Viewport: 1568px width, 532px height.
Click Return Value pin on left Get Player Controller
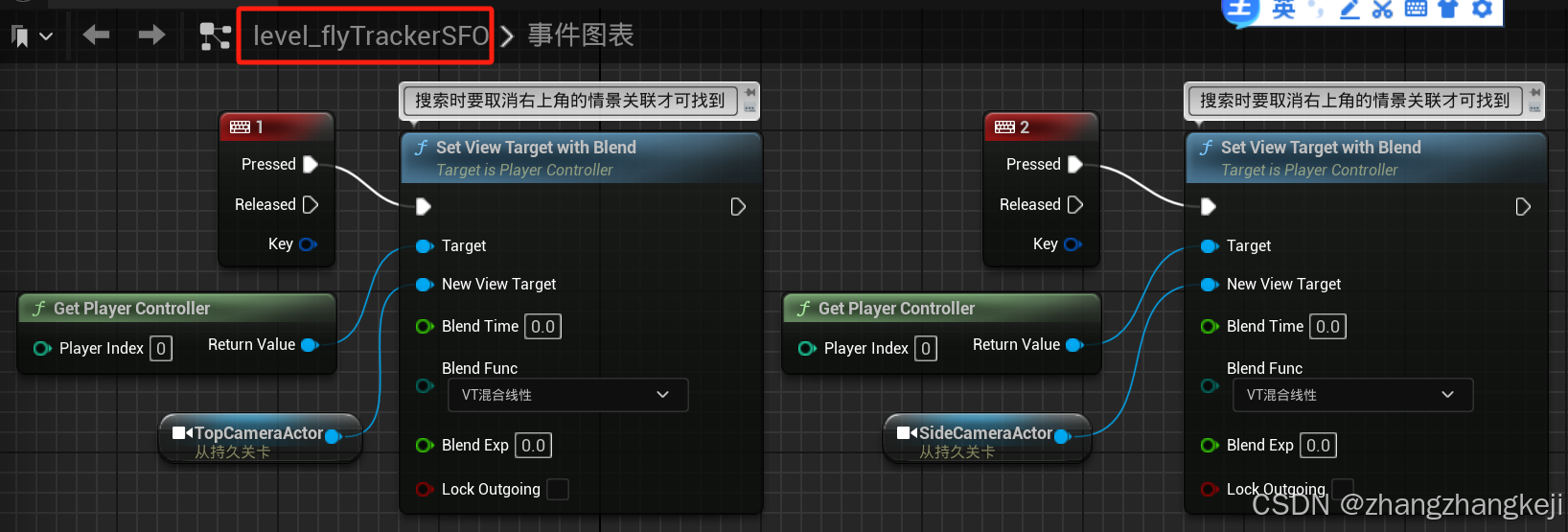click(x=310, y=345)
